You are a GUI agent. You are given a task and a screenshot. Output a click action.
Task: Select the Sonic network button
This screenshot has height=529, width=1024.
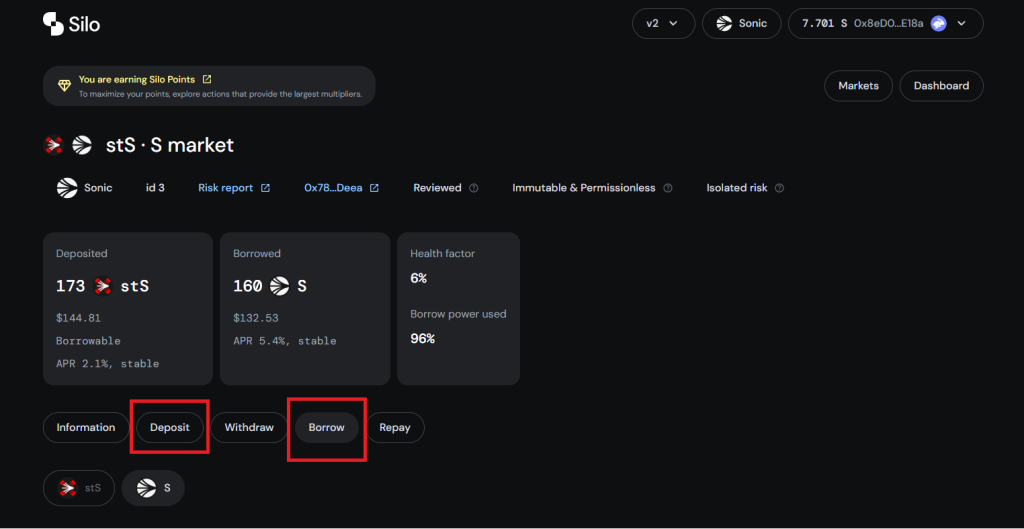(741, 24)
